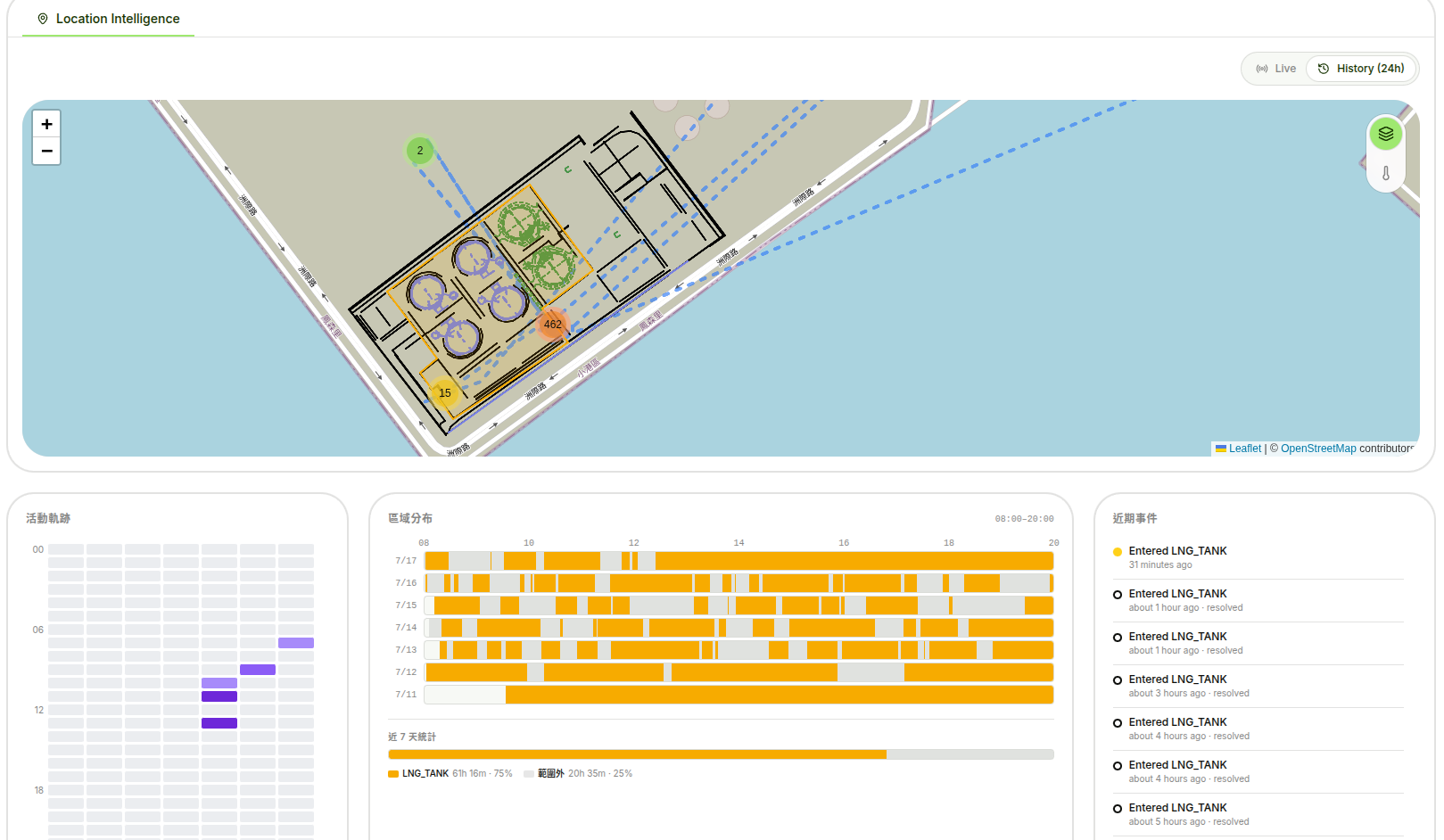Click the orange cluster marker 462
The image size is (1444, 840).
coord(553,324)
